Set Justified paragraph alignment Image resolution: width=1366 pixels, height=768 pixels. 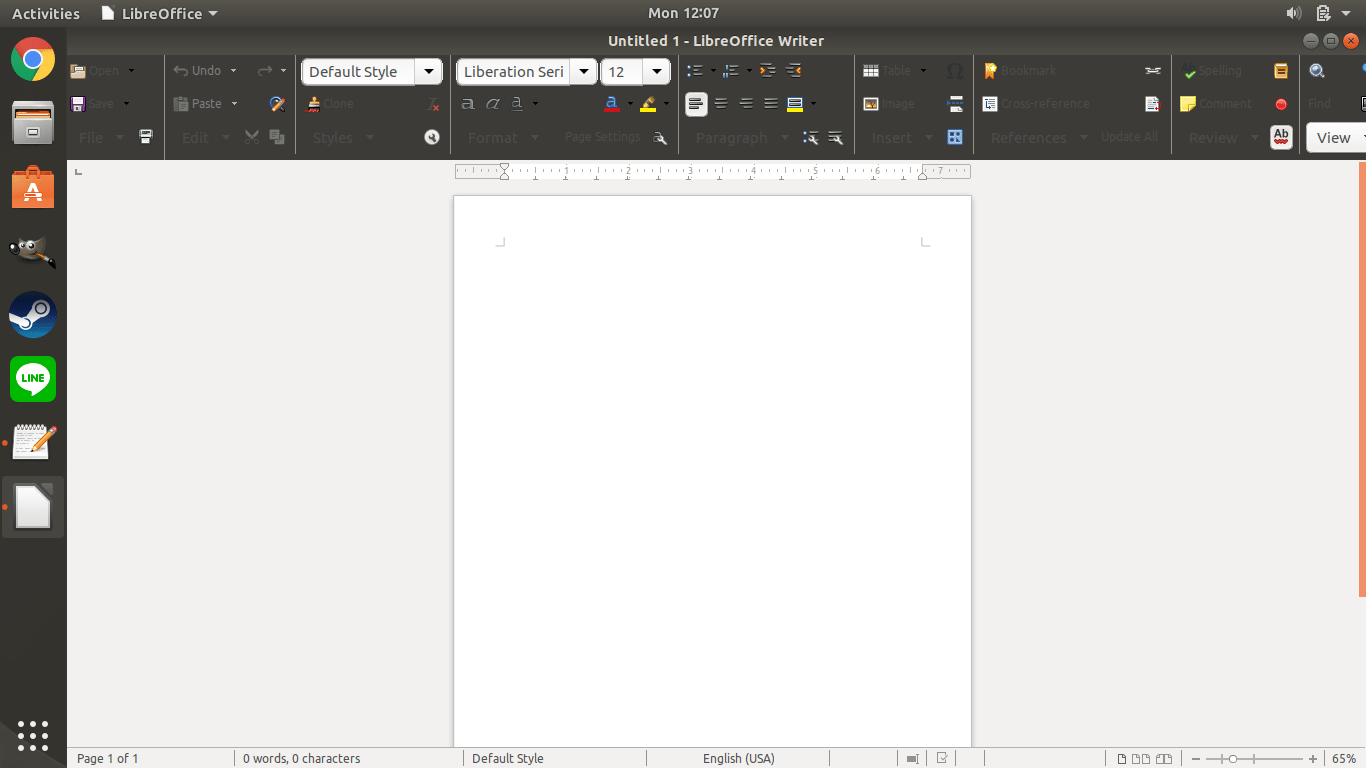(771, 104)
